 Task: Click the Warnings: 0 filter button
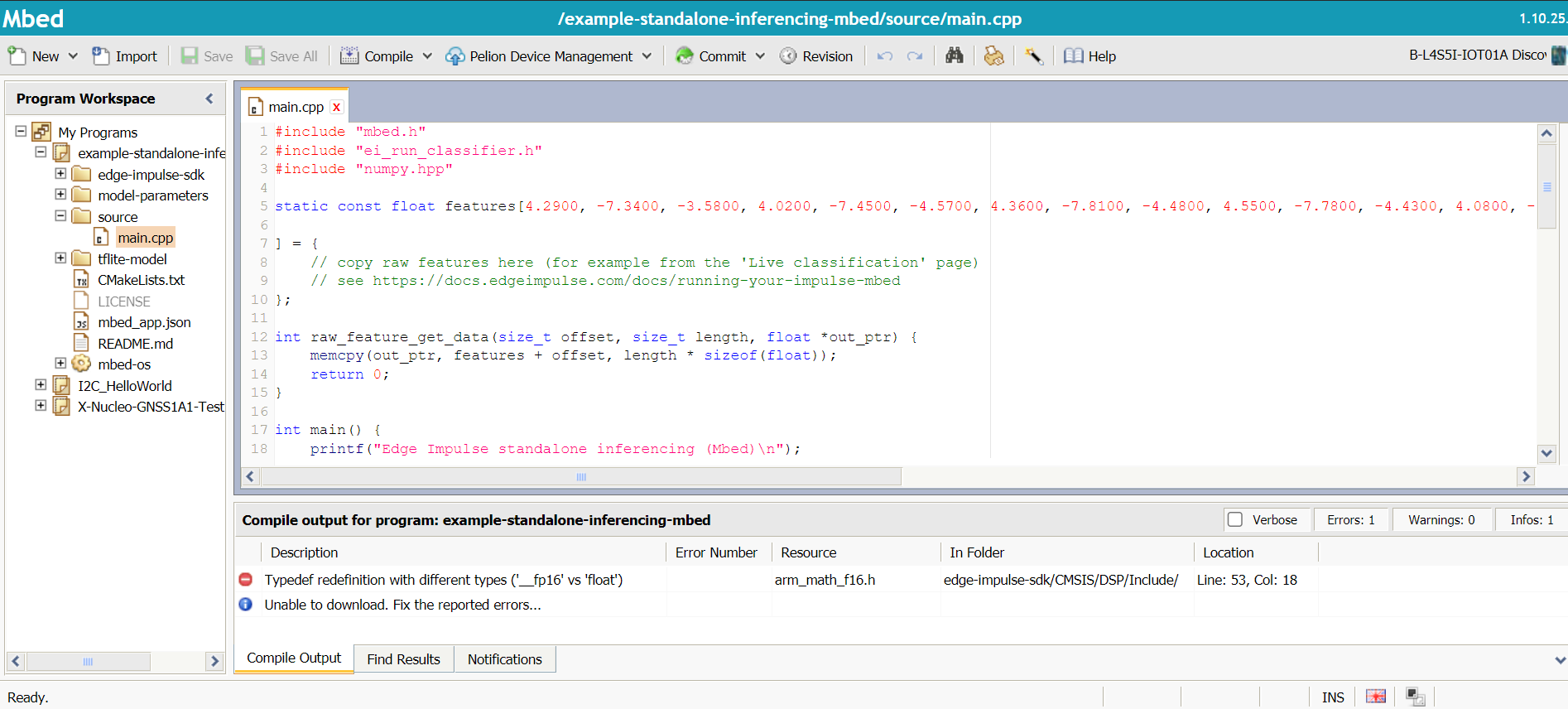[x=1441, y=519]
